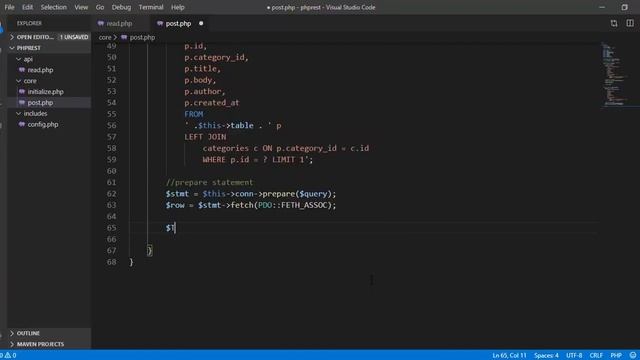Screen dimensions: 640x360
Task: Open the Help menu
Action: tap(178, 7)
